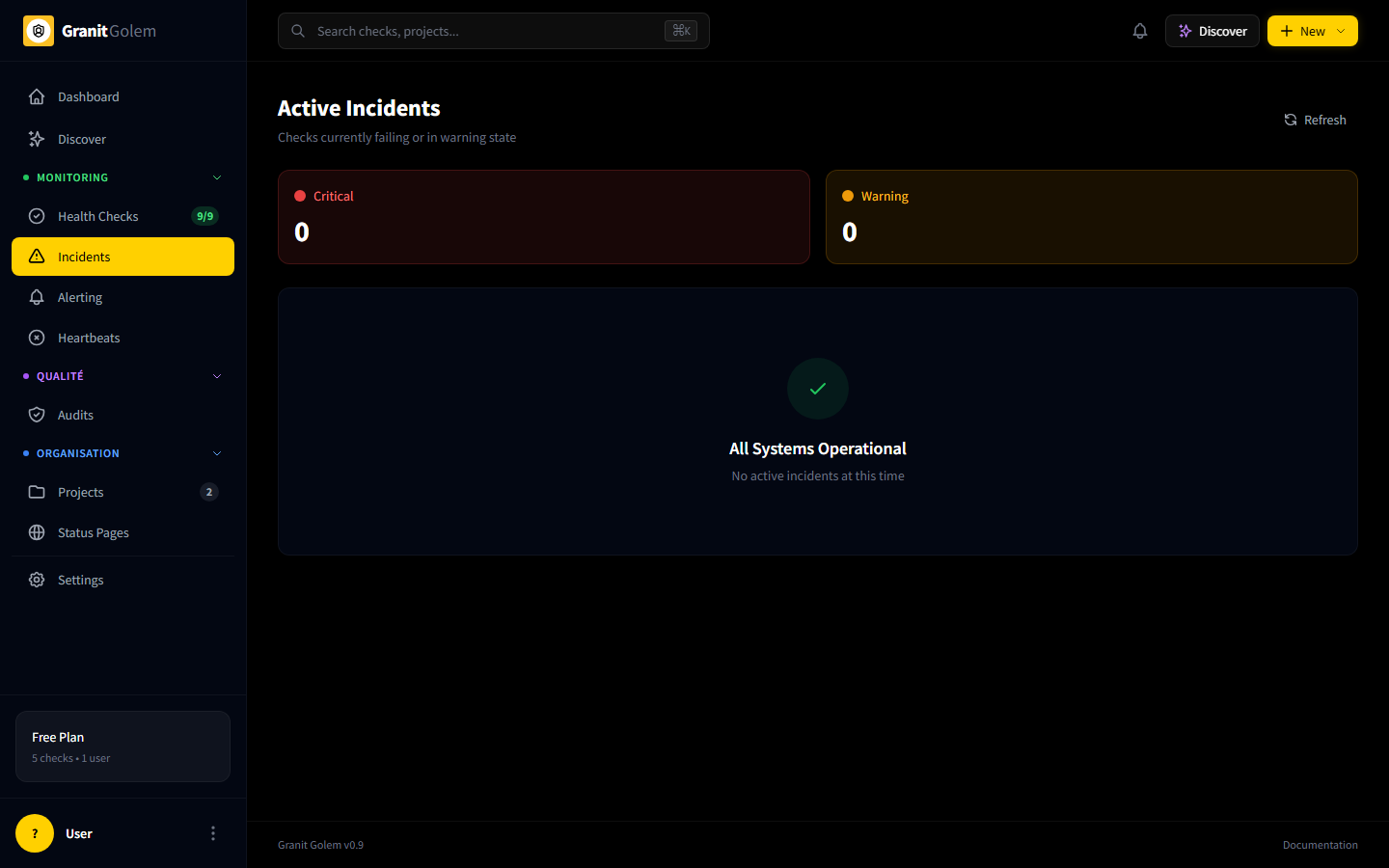Click the ORGANISATION section header label
The height and width of the screenshot is (868, 1389).
pyautogui.click(x=78, y=453)
